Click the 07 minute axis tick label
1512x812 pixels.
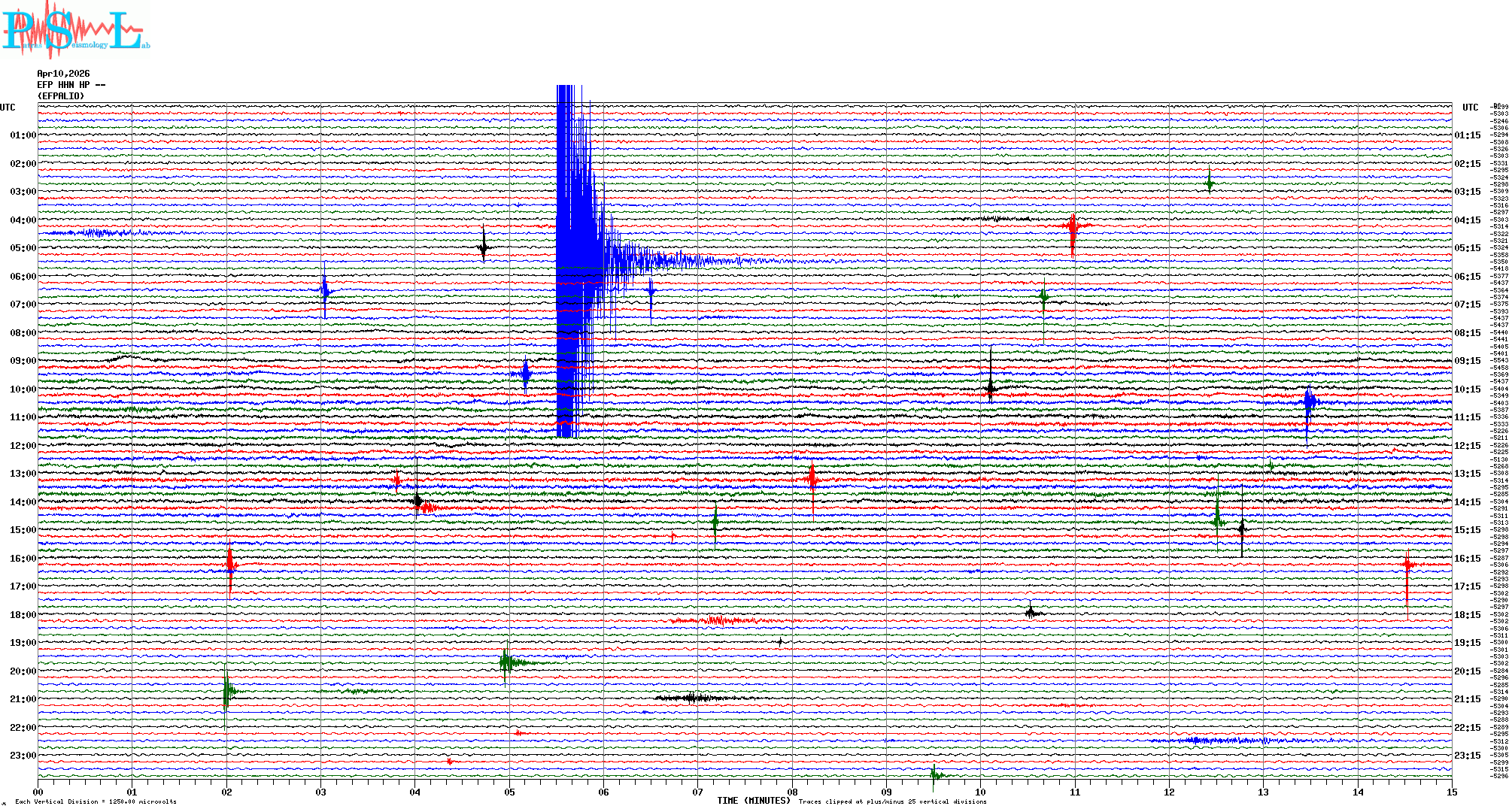(x=697, y=792)
